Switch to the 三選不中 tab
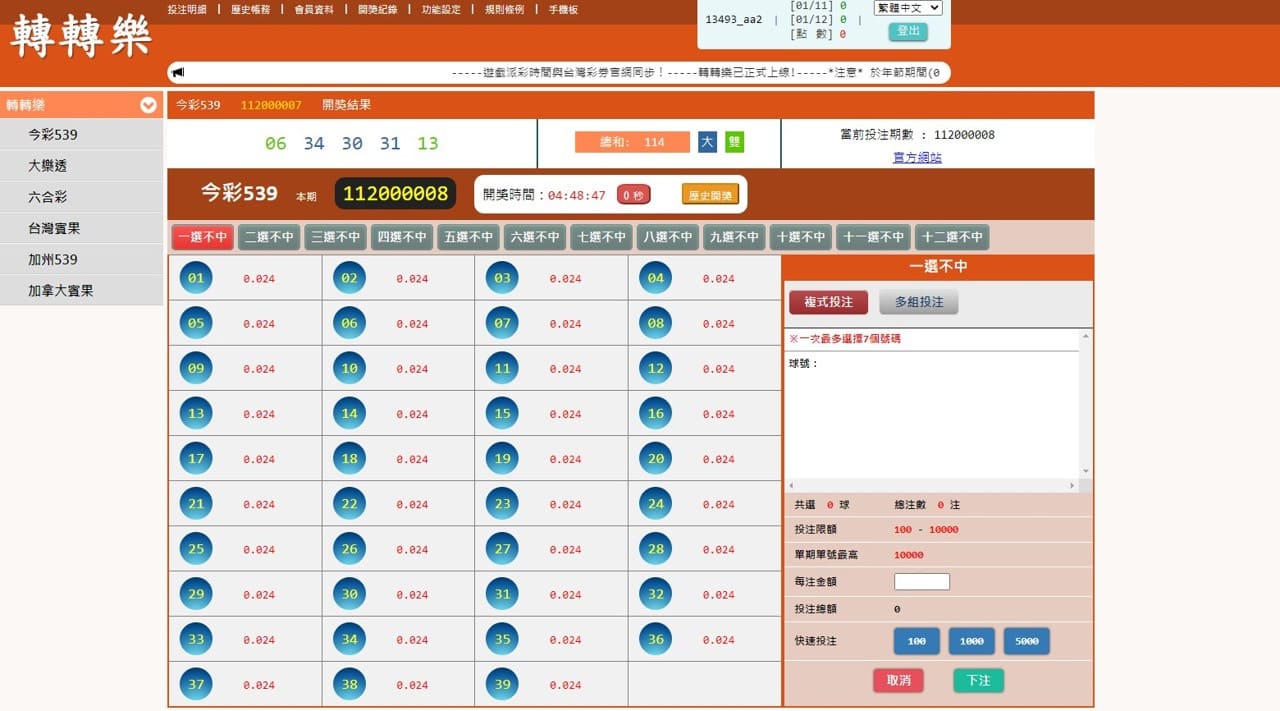The image size is (1280, 711). (335, 237)
